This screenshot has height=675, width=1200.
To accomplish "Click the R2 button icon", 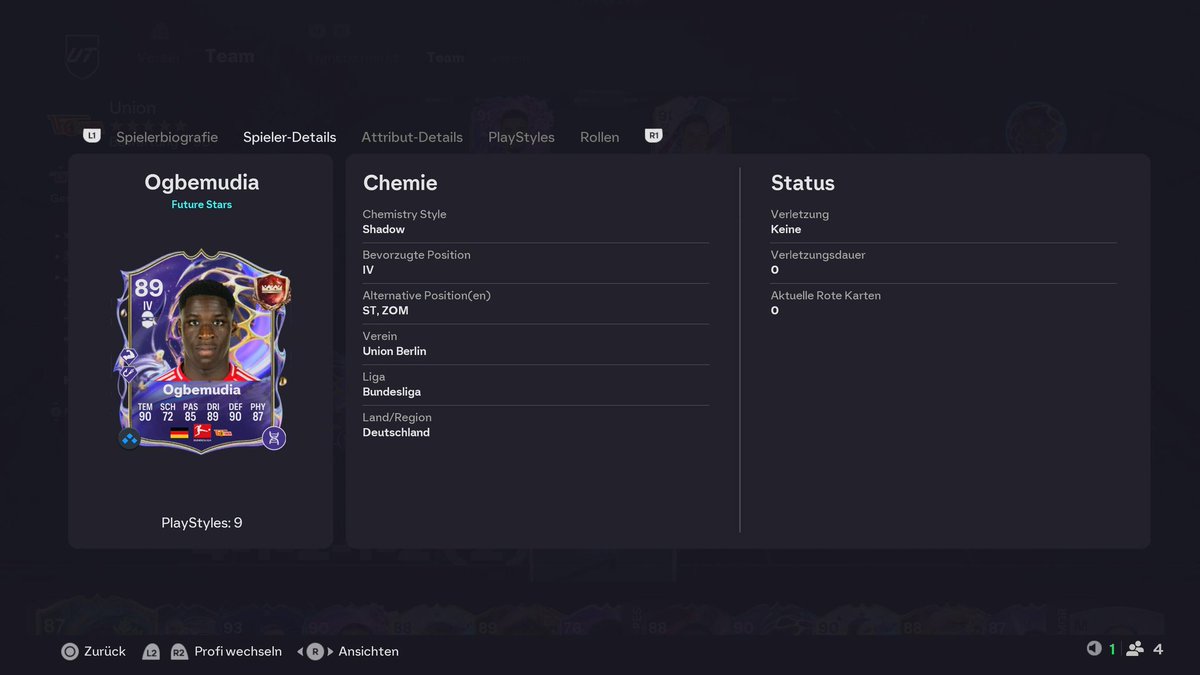I will 179,651.
